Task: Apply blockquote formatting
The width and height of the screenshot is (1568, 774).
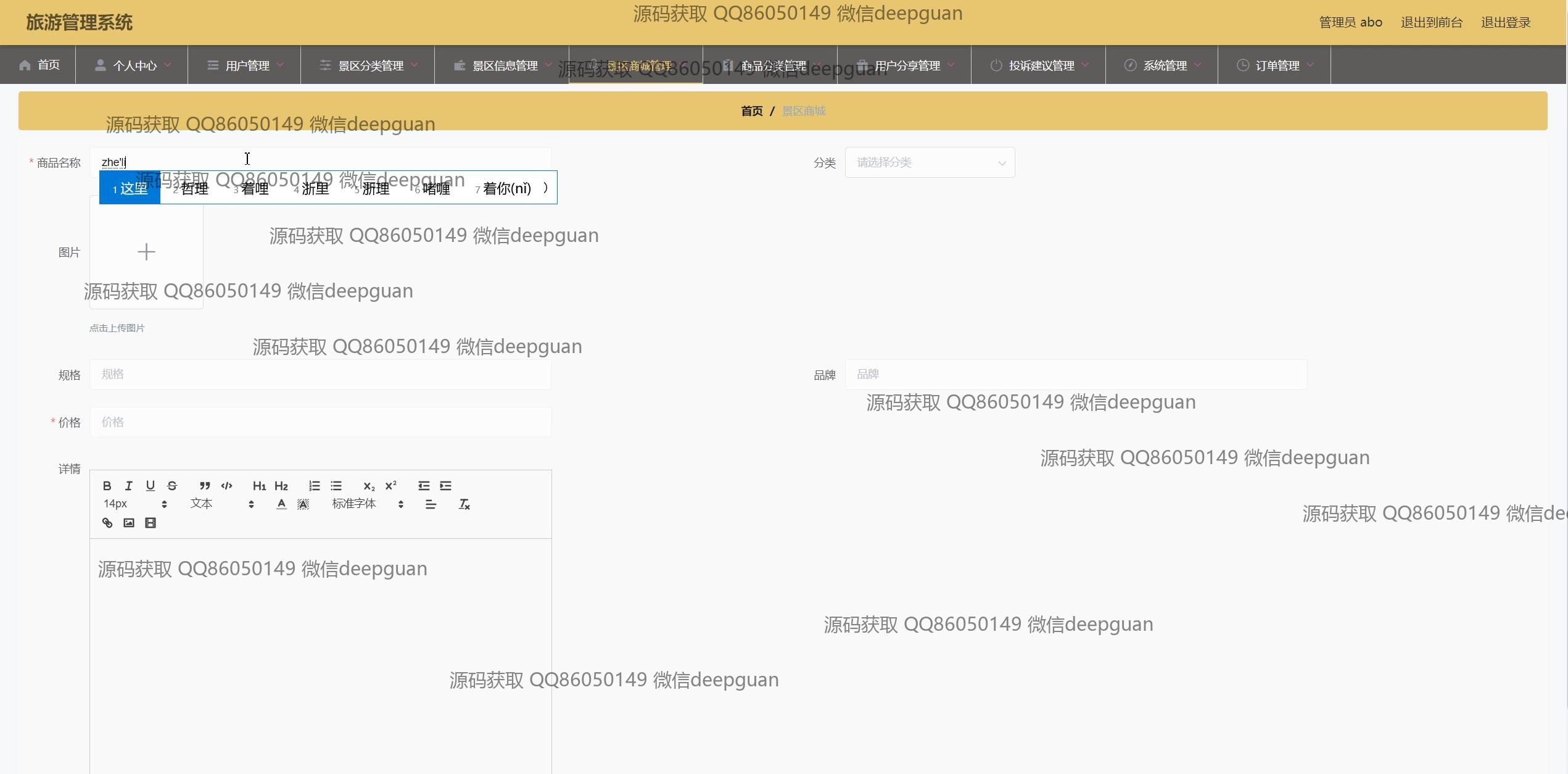Action: coord(205,486)
